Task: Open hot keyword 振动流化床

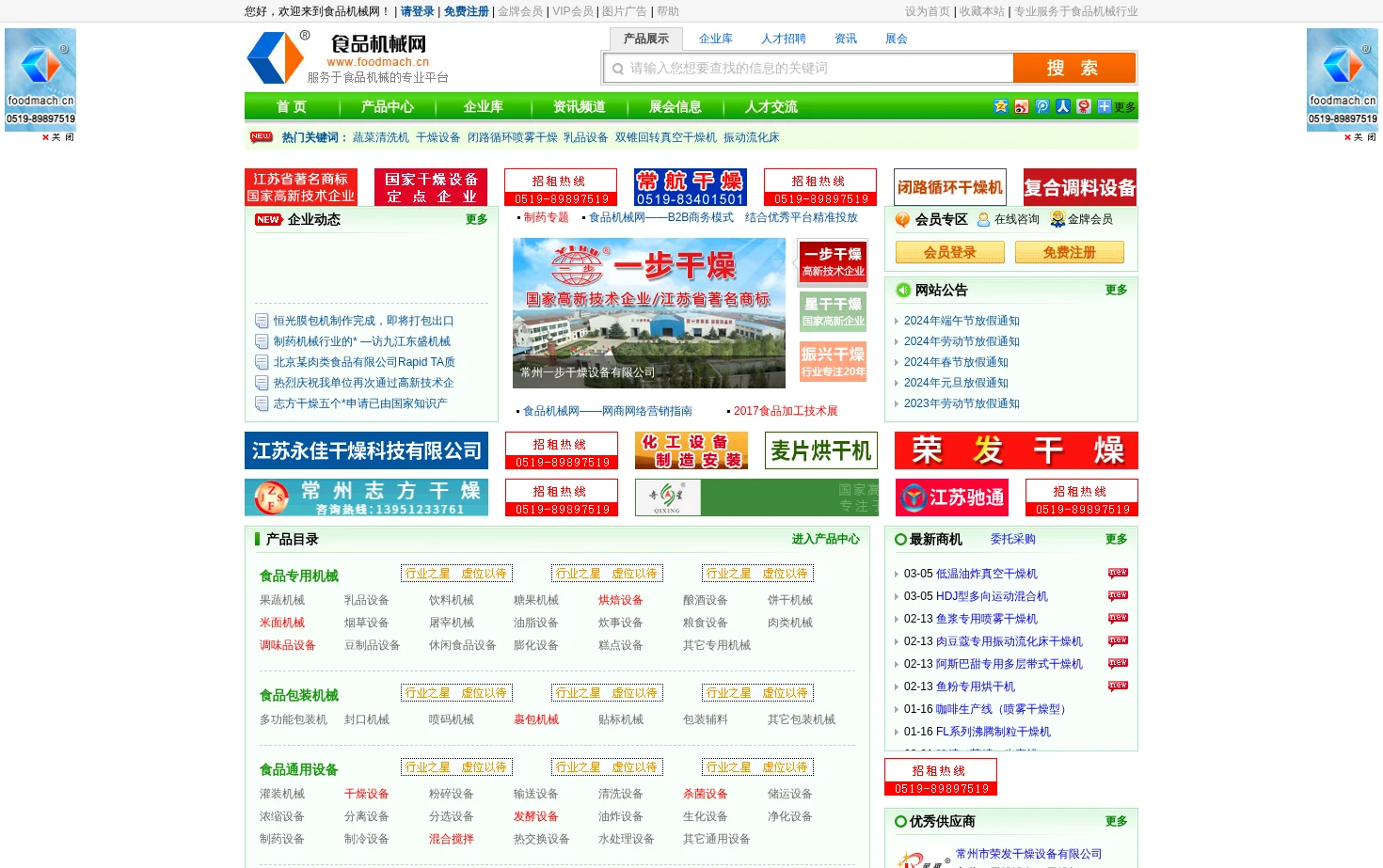Action: tap(752, 137)
